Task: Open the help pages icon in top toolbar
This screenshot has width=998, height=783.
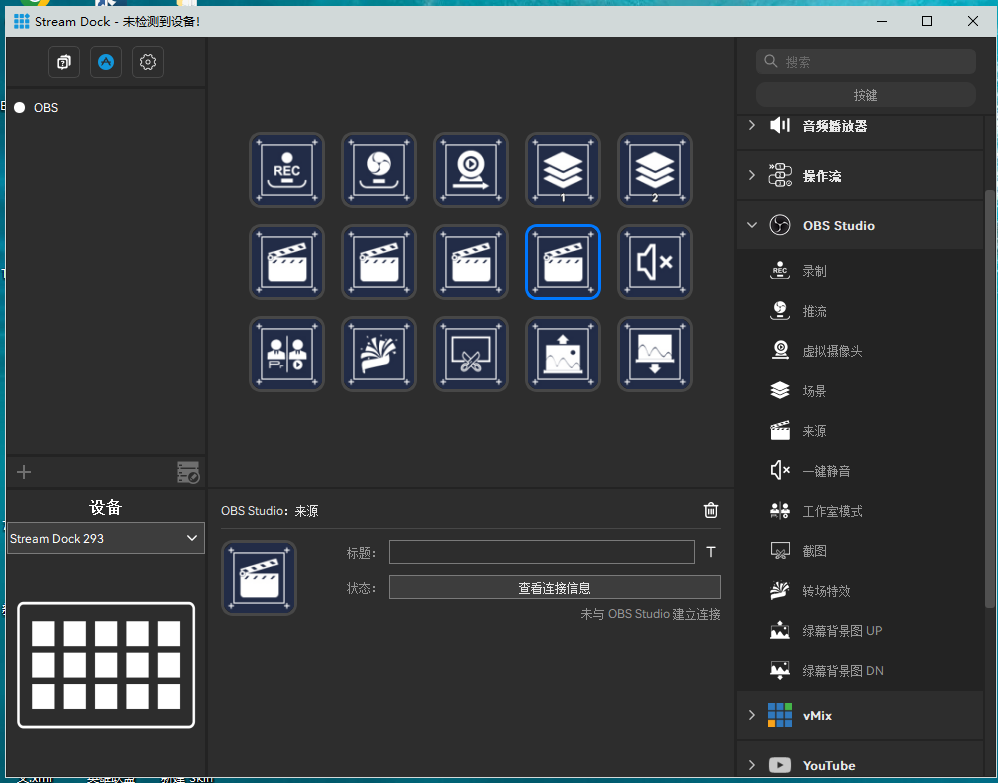Action: 64,62
